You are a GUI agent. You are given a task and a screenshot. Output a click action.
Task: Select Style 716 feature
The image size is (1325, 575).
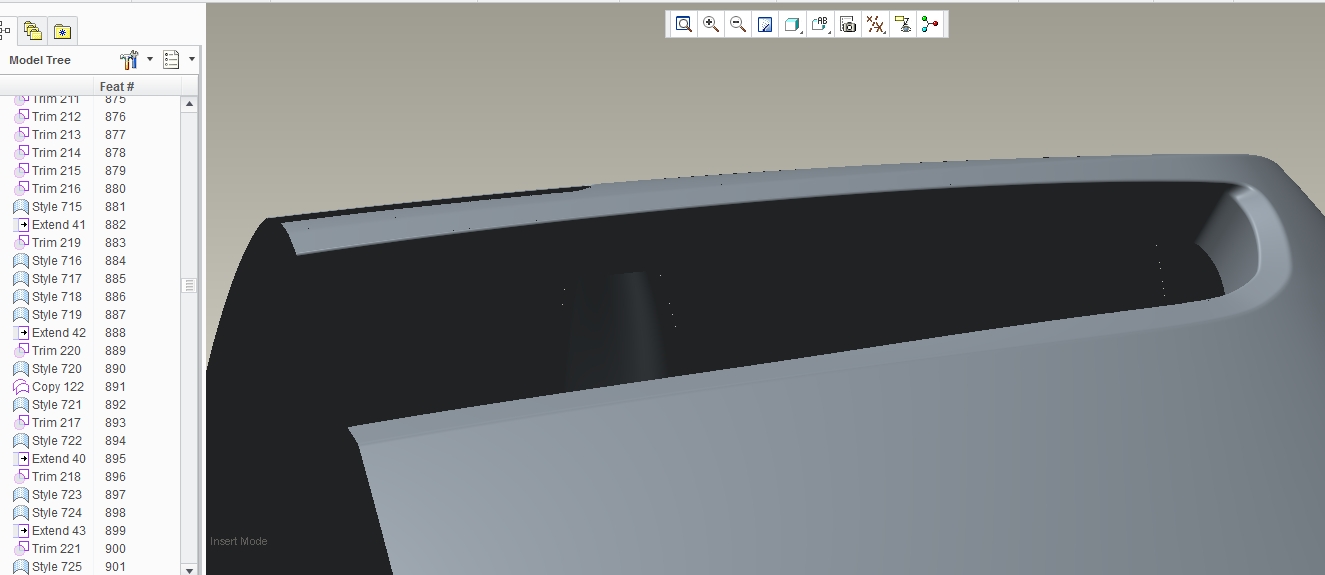pos(57,261)
